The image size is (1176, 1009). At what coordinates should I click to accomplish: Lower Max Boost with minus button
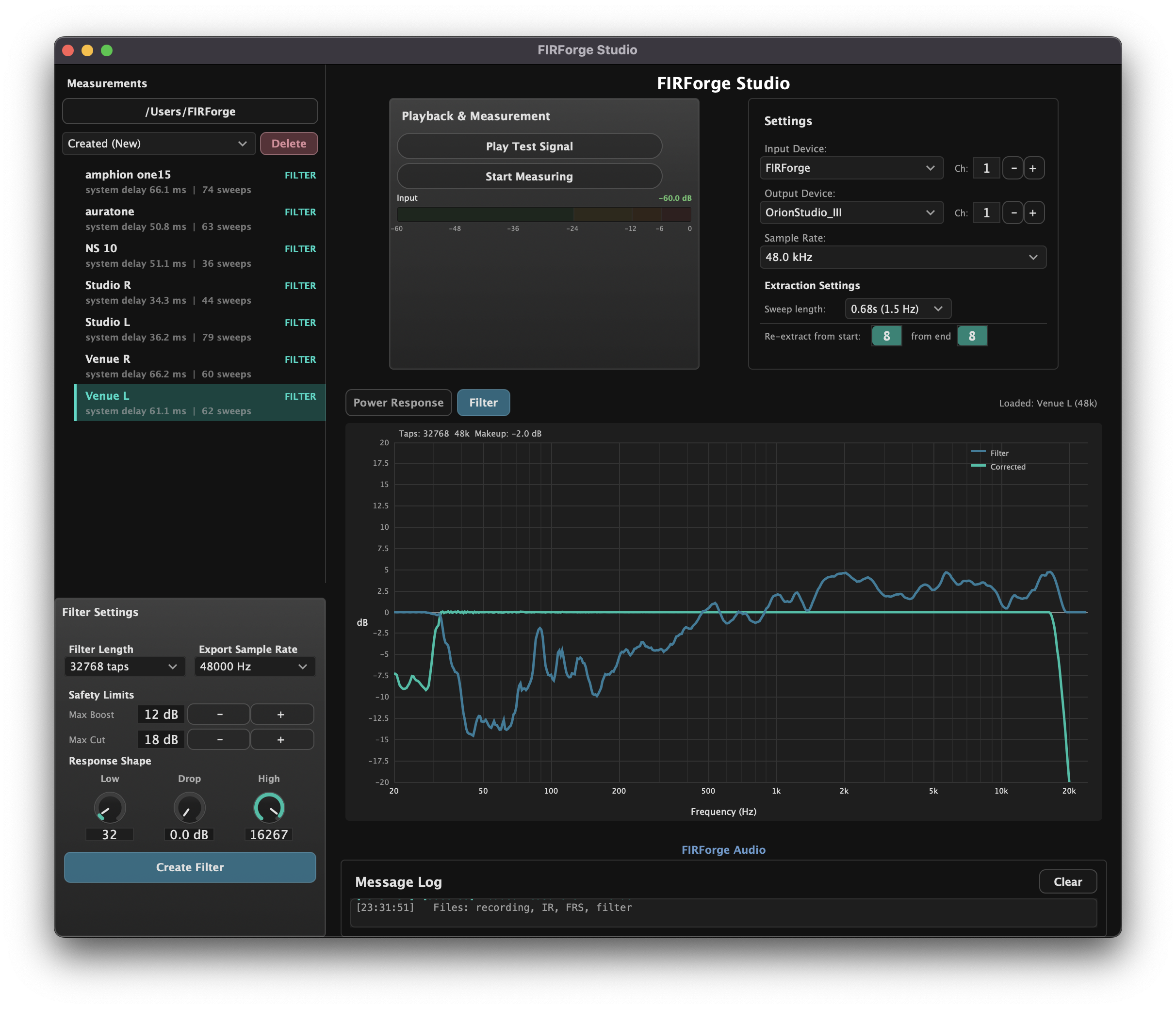(219, 715)
